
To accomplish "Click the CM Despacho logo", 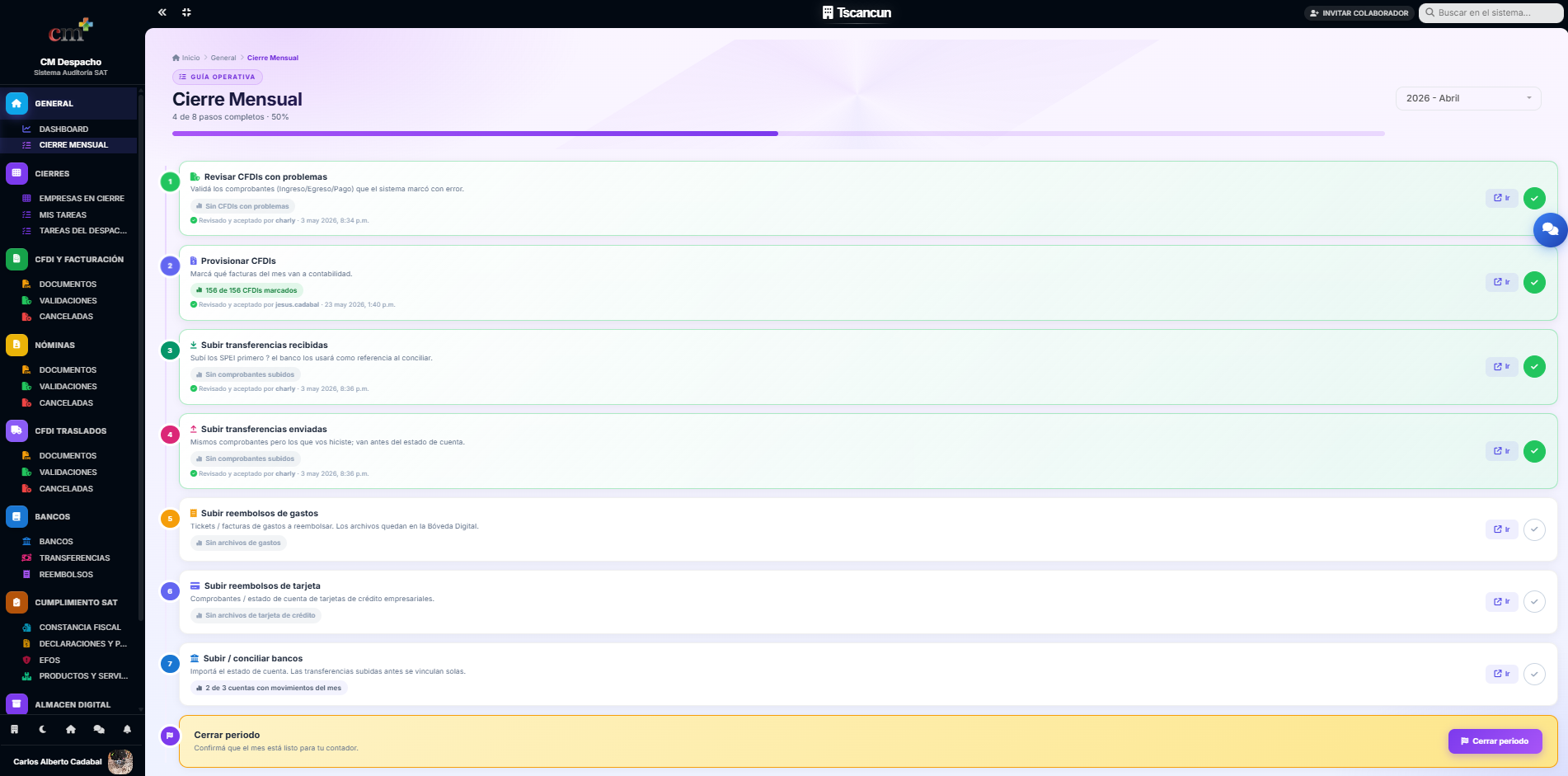I will (71, 31).
